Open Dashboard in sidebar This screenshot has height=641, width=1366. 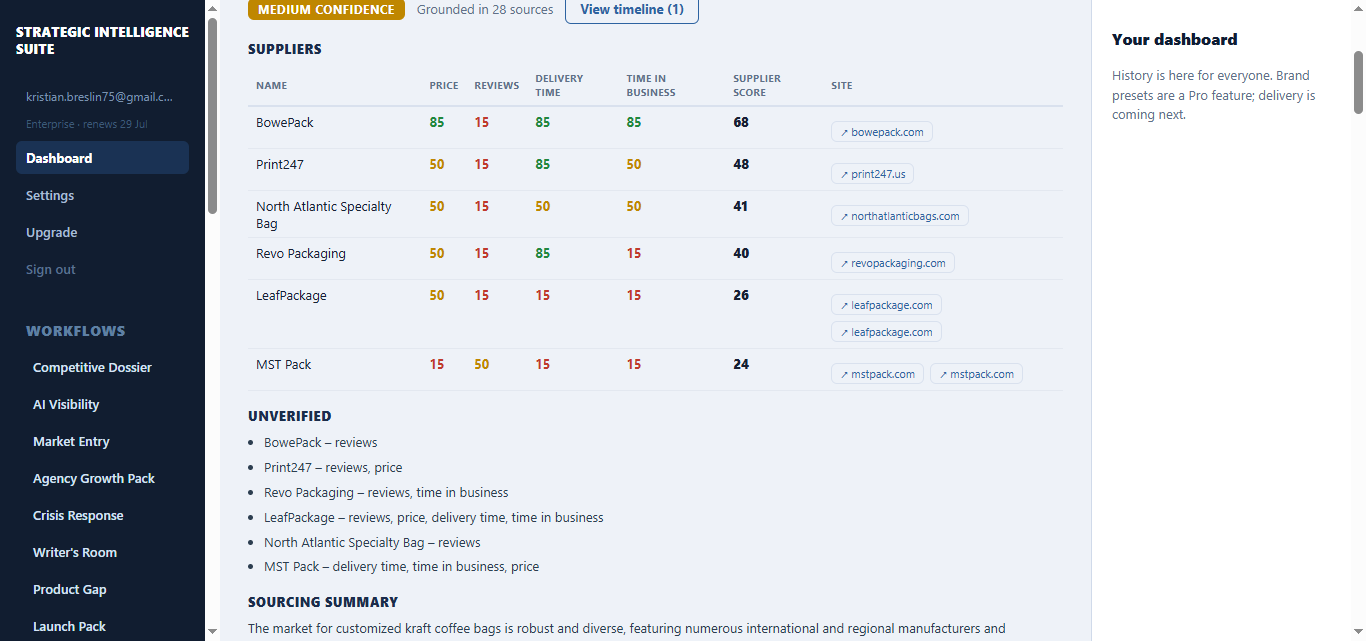point(102,158)
